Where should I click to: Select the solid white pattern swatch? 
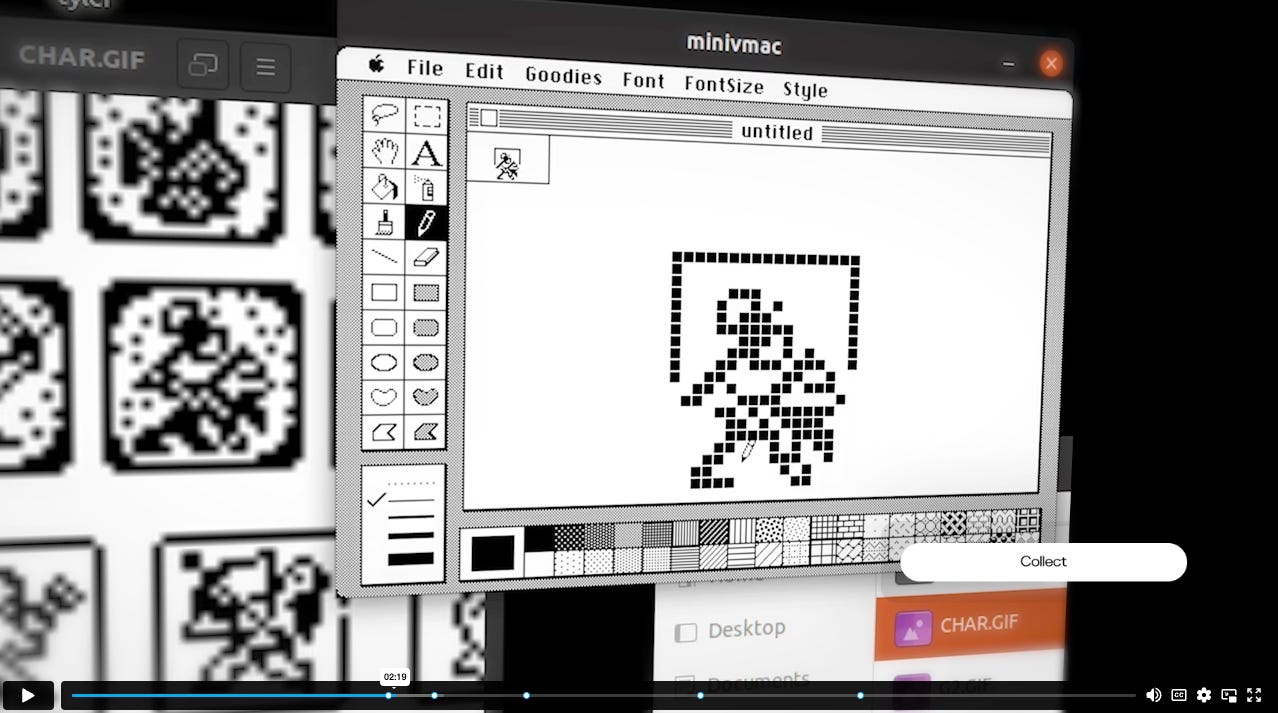[x=540, y=564]
